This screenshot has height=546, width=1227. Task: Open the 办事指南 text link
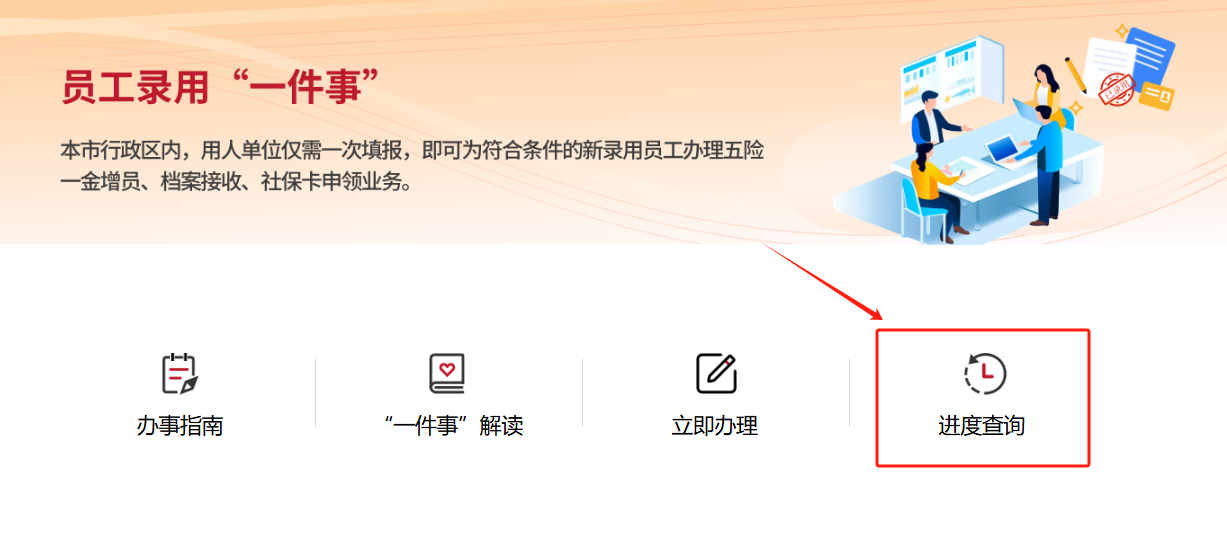tap(180, 426)
